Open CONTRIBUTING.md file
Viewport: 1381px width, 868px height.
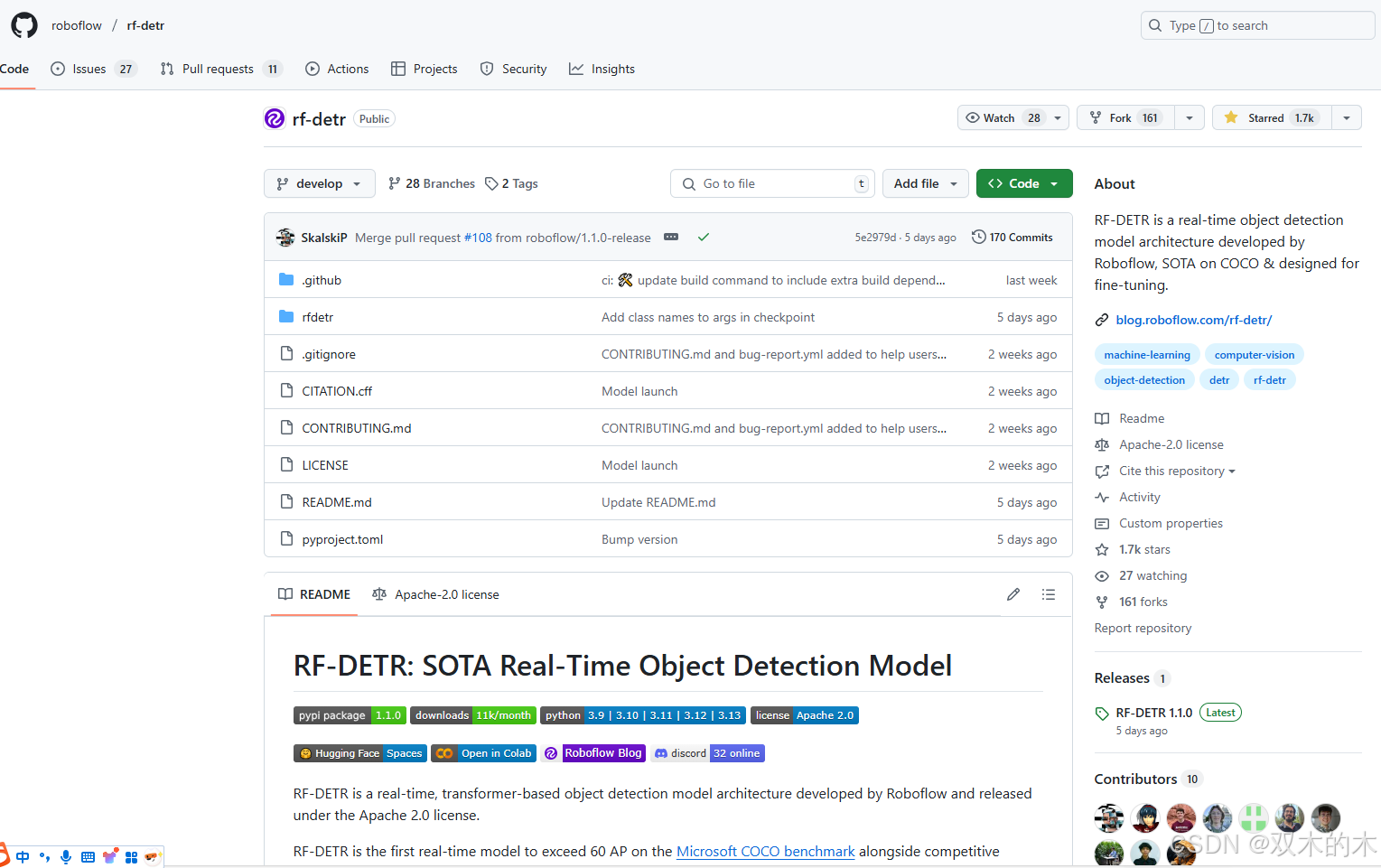pos(357,428)
